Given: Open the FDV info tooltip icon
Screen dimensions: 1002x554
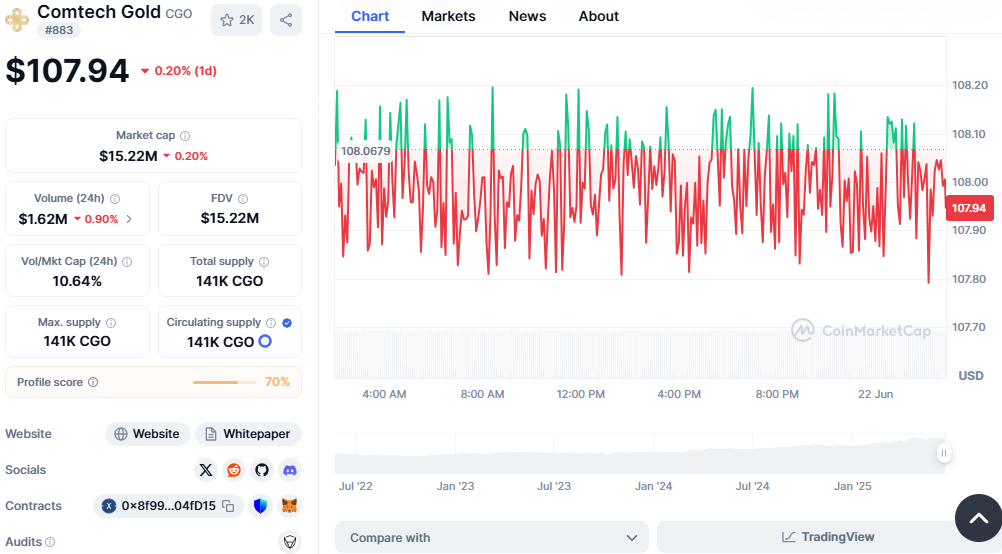Looking at the screenshot, I should click(243, 199).
